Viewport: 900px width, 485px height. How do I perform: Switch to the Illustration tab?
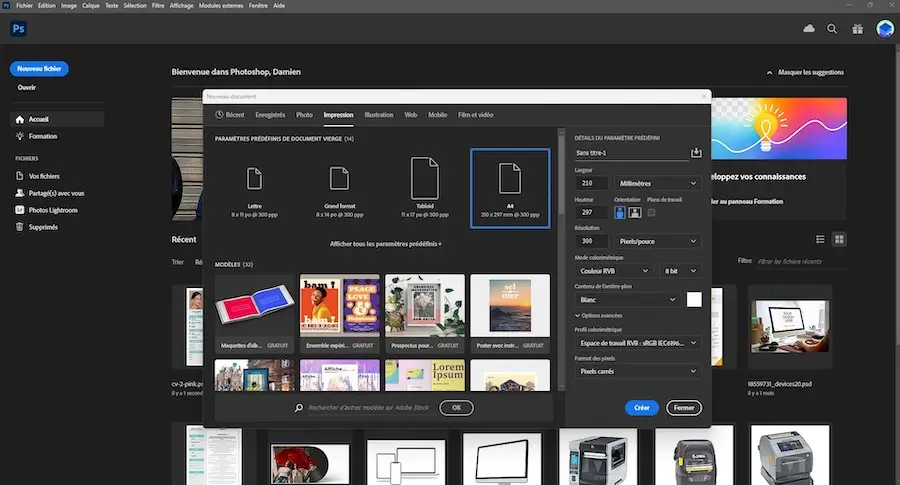coord(379,115)
